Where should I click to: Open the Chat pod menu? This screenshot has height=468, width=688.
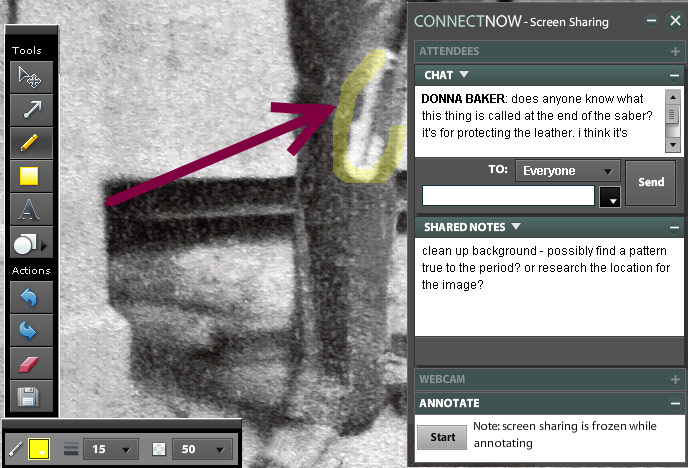pos(464,75)
